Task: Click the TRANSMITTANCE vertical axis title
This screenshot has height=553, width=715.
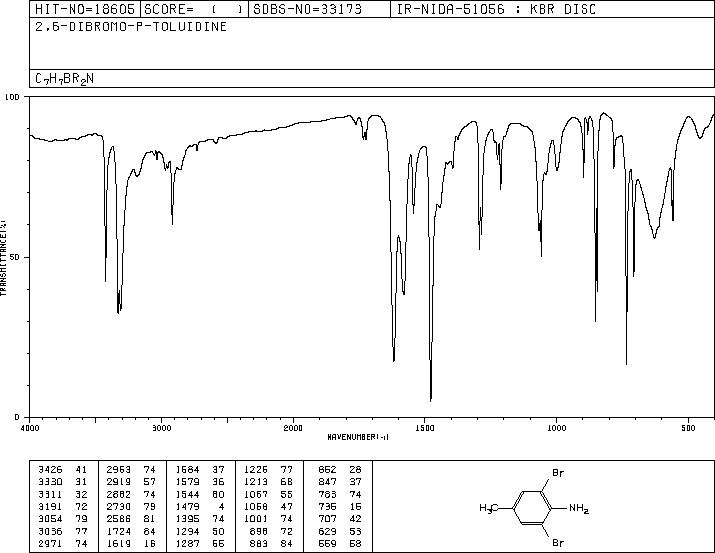Action: (3, 257)
